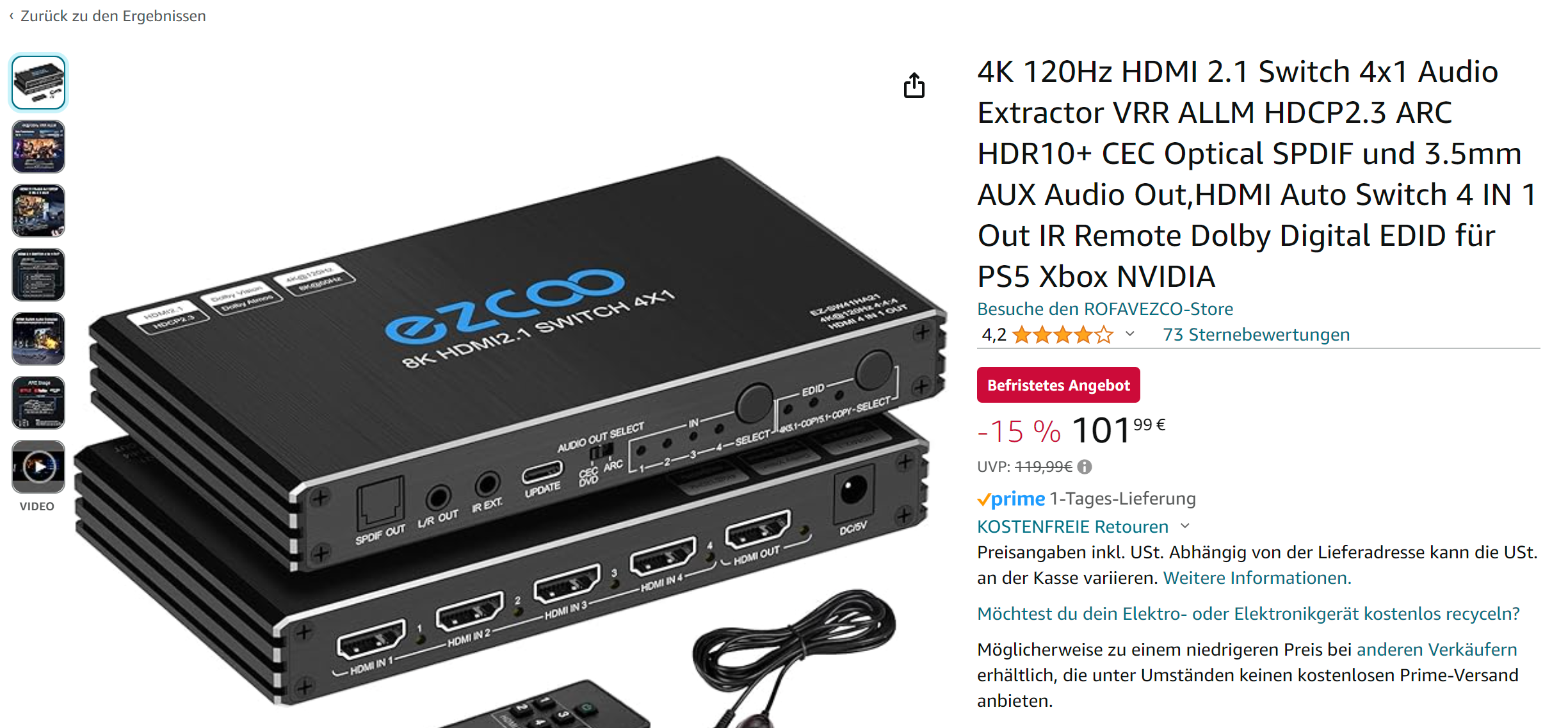The height and width of the screenshot is (728, 1568).
Task: Select the first product thumbnail
Action: point(38,83)
